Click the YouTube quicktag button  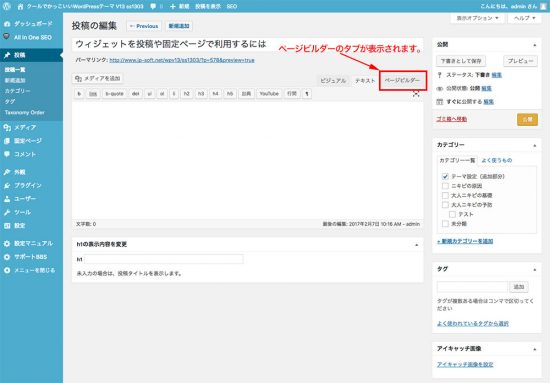269,94
